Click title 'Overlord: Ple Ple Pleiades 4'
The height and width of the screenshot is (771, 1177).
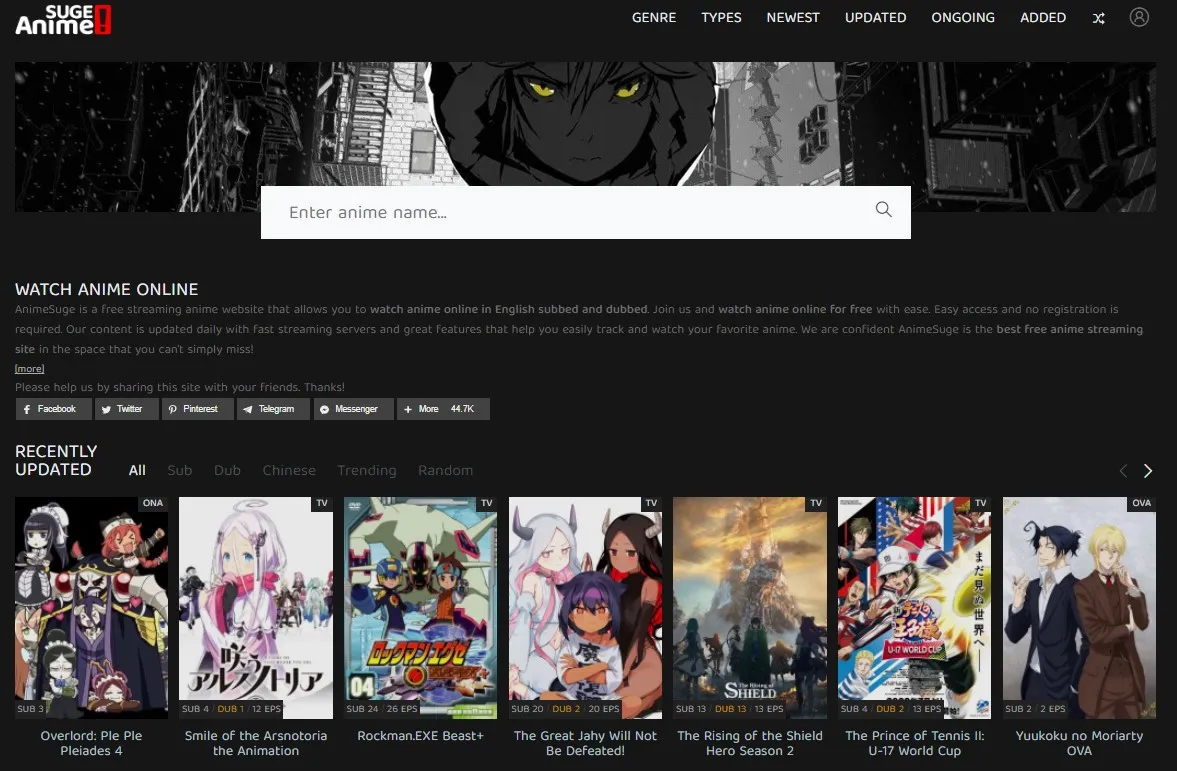(x=92, y=743)
